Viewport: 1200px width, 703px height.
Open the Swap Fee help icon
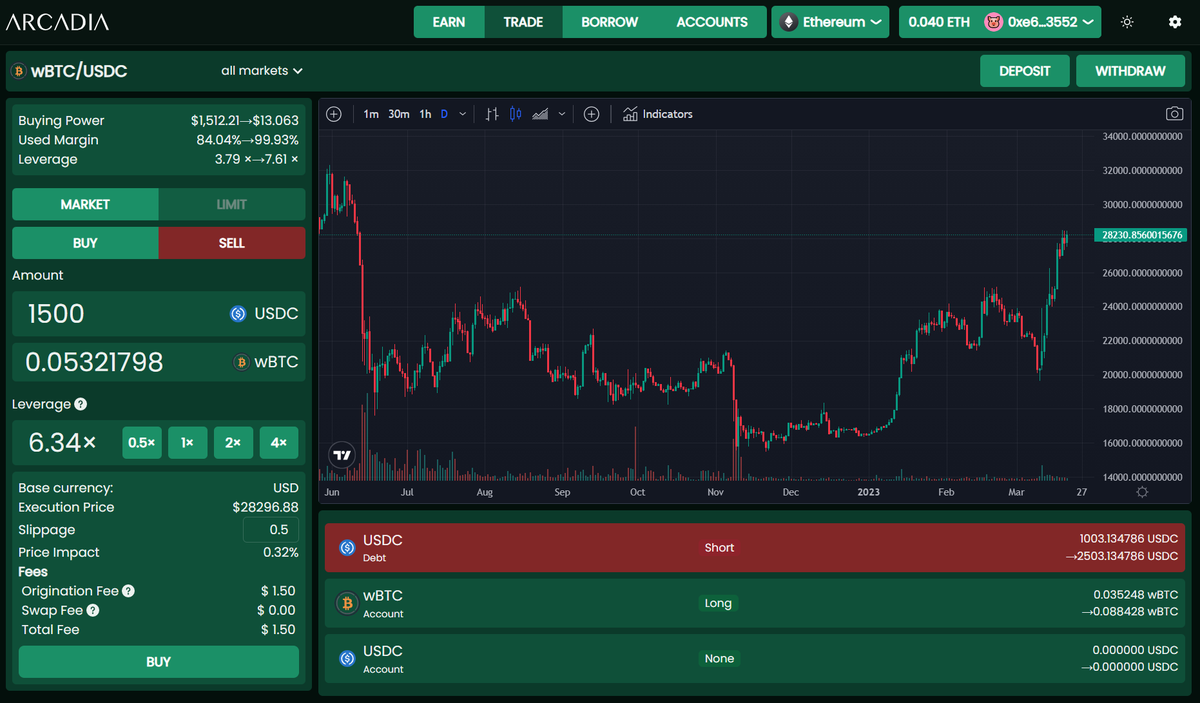(x=93, y=610)
